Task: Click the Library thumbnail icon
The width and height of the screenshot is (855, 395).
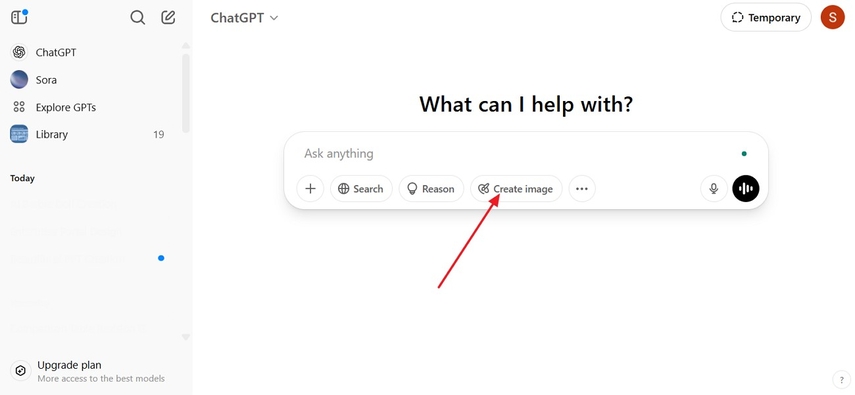Action: [x=19, y=134]
